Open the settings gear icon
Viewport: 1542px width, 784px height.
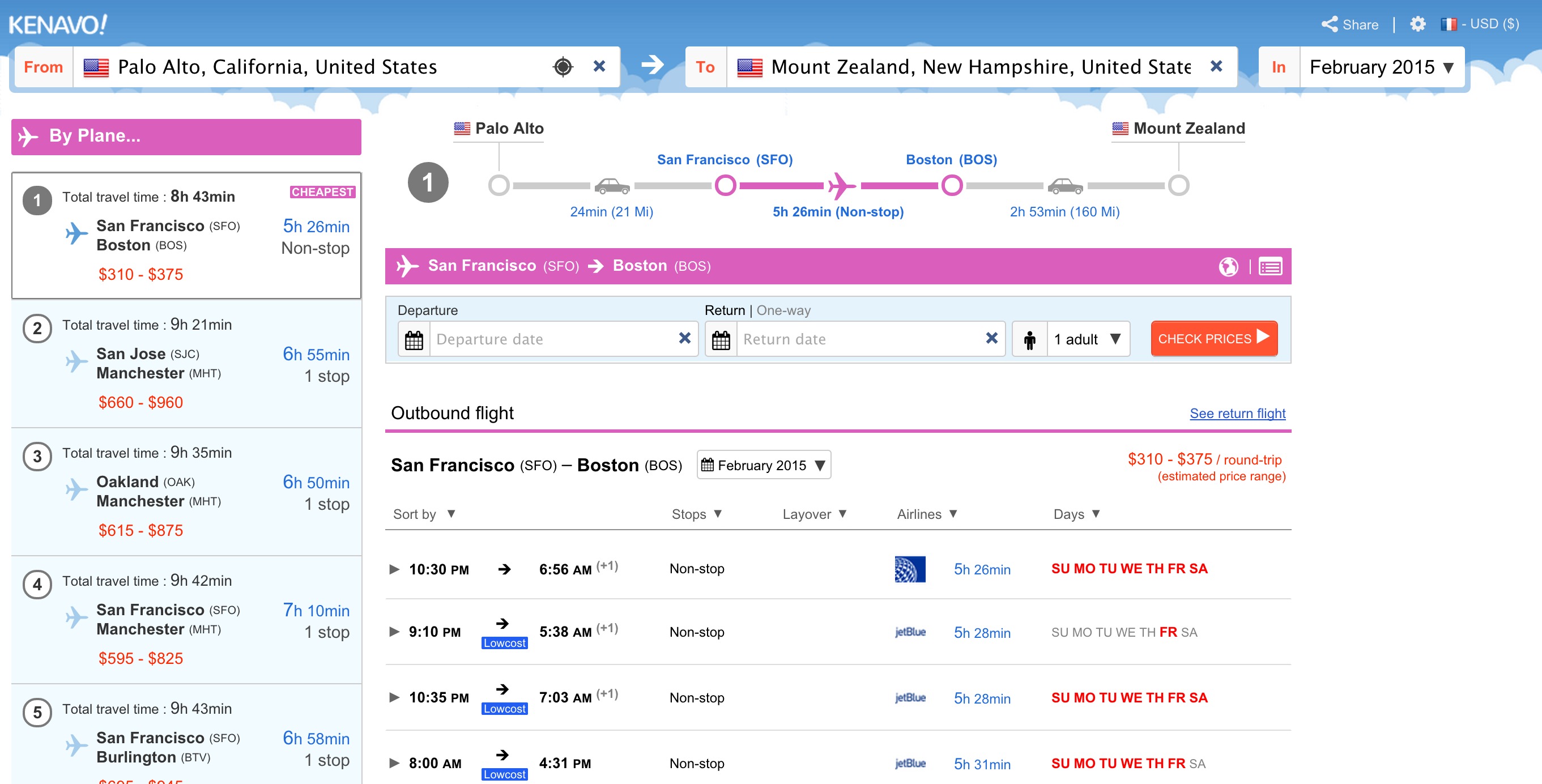coord(1417,24)
